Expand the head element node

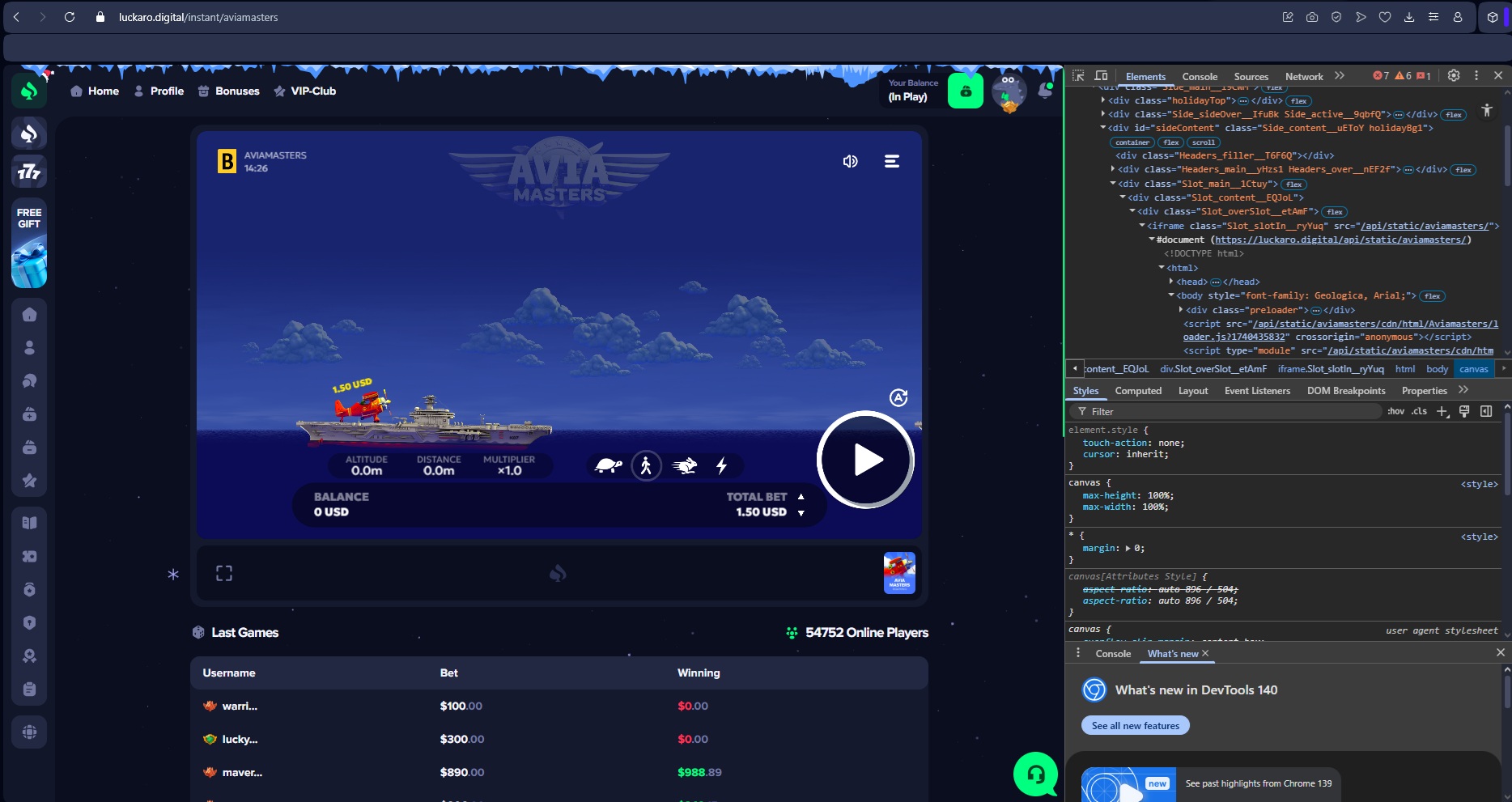point(1171,282)
